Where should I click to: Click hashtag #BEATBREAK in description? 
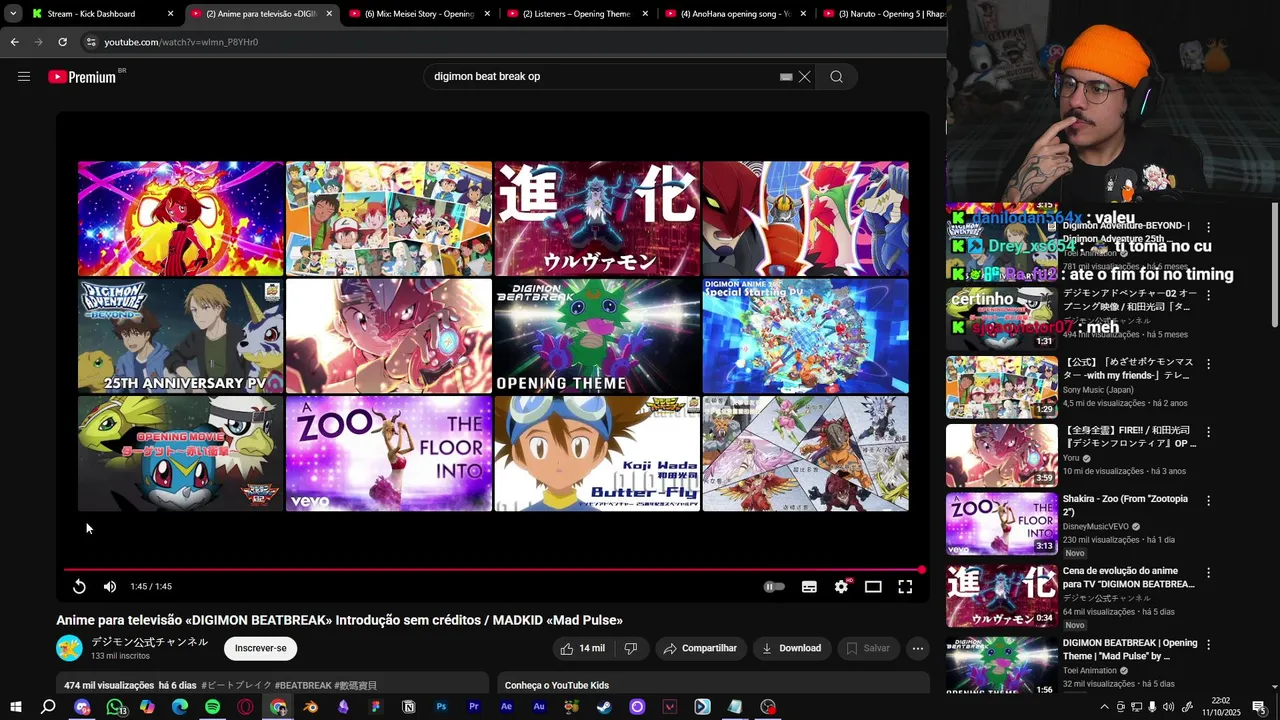pyautogui.click(x=303, y=686)
